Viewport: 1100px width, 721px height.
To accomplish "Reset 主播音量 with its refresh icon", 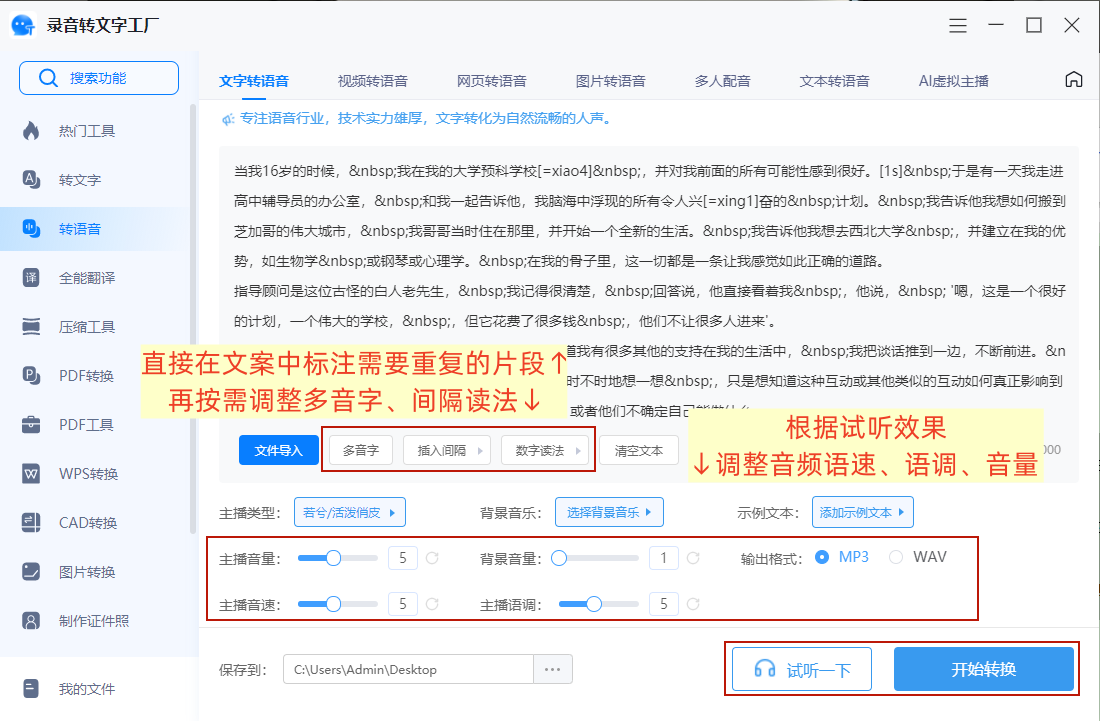I will click(x=432, y=558).
